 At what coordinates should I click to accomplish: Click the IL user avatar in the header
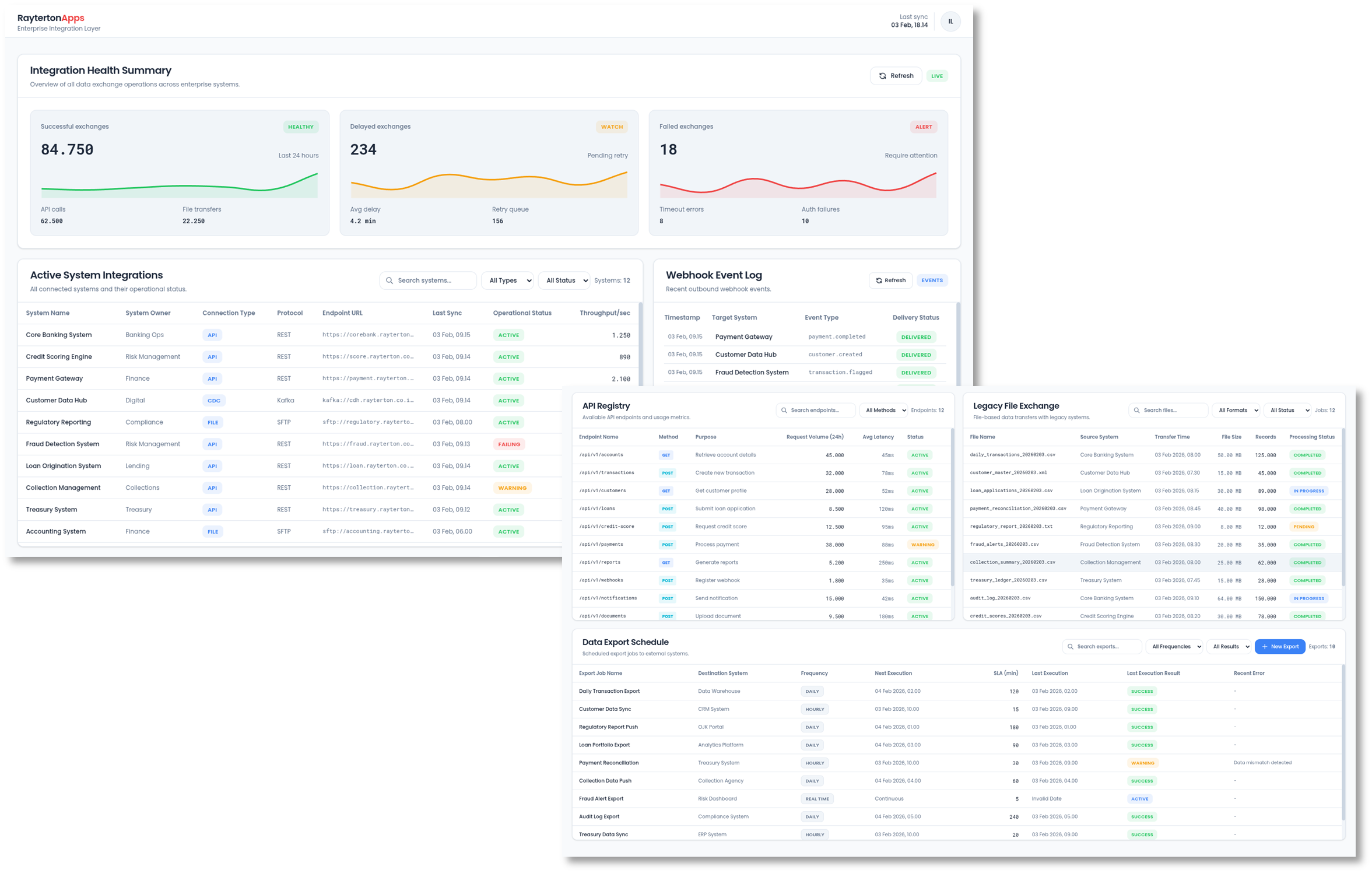(950, 21)
